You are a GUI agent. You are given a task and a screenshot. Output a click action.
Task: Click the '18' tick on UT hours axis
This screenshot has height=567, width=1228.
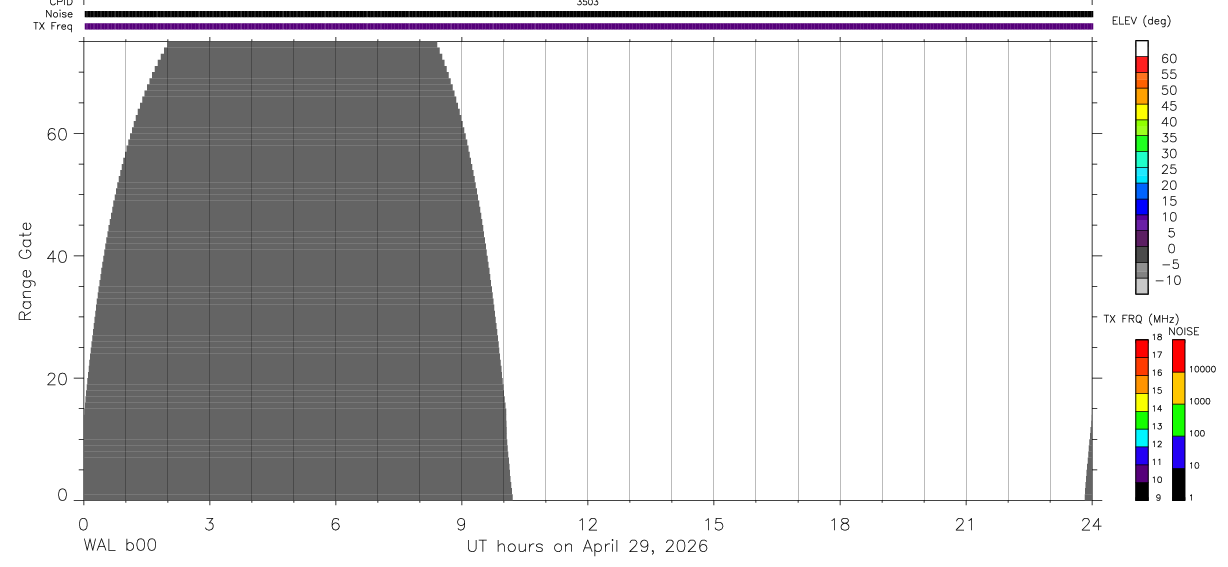coord(840,523)
